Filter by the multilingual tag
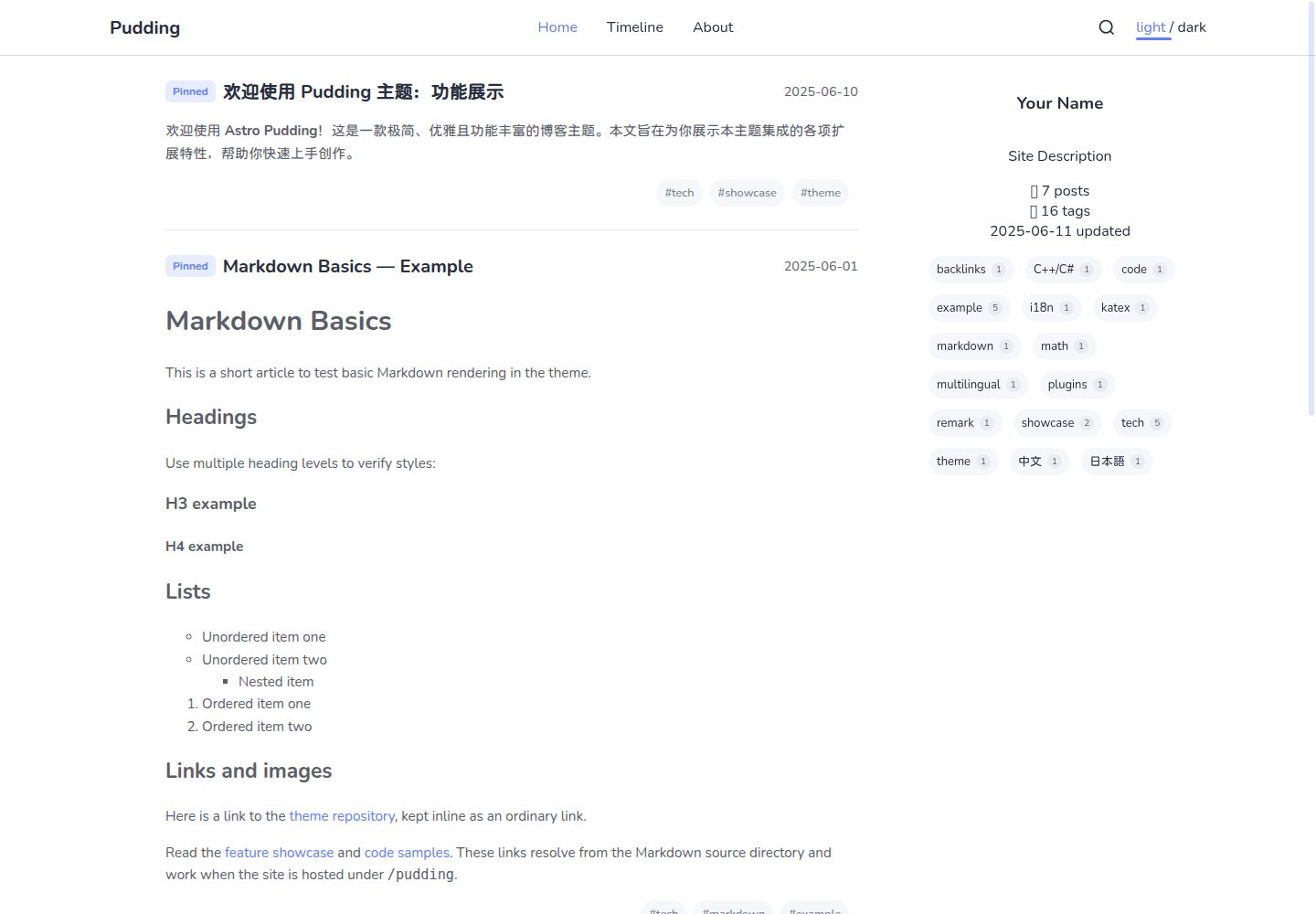Screen dimensions: 1316x914 coord(978,385)
